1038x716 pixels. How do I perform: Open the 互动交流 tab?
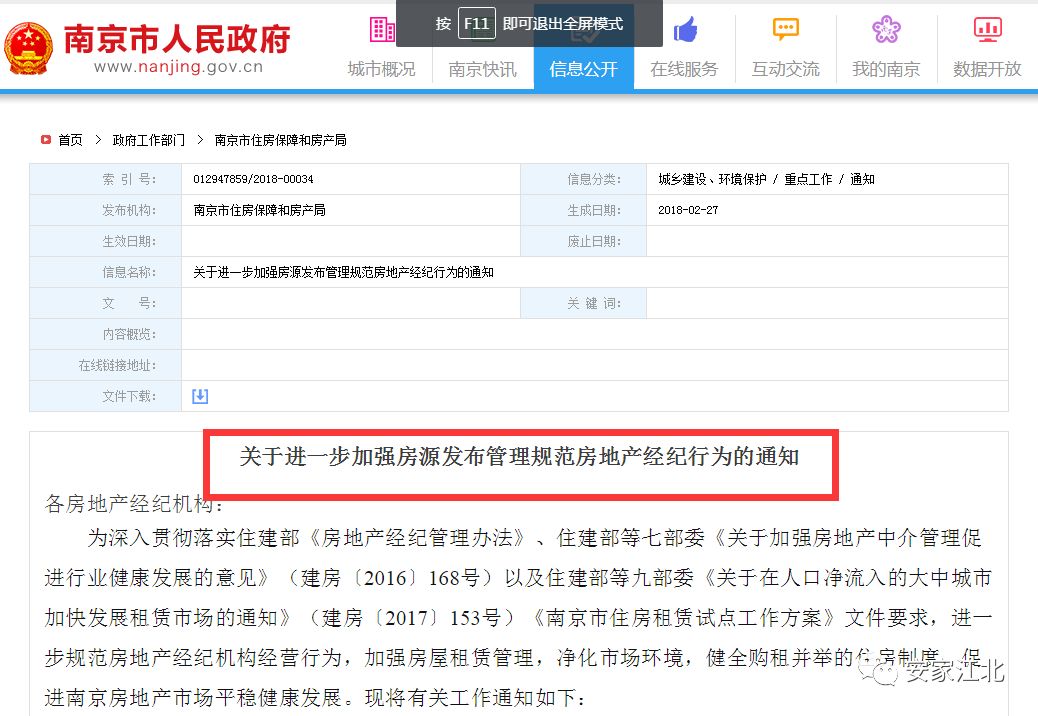pos(786,69)
